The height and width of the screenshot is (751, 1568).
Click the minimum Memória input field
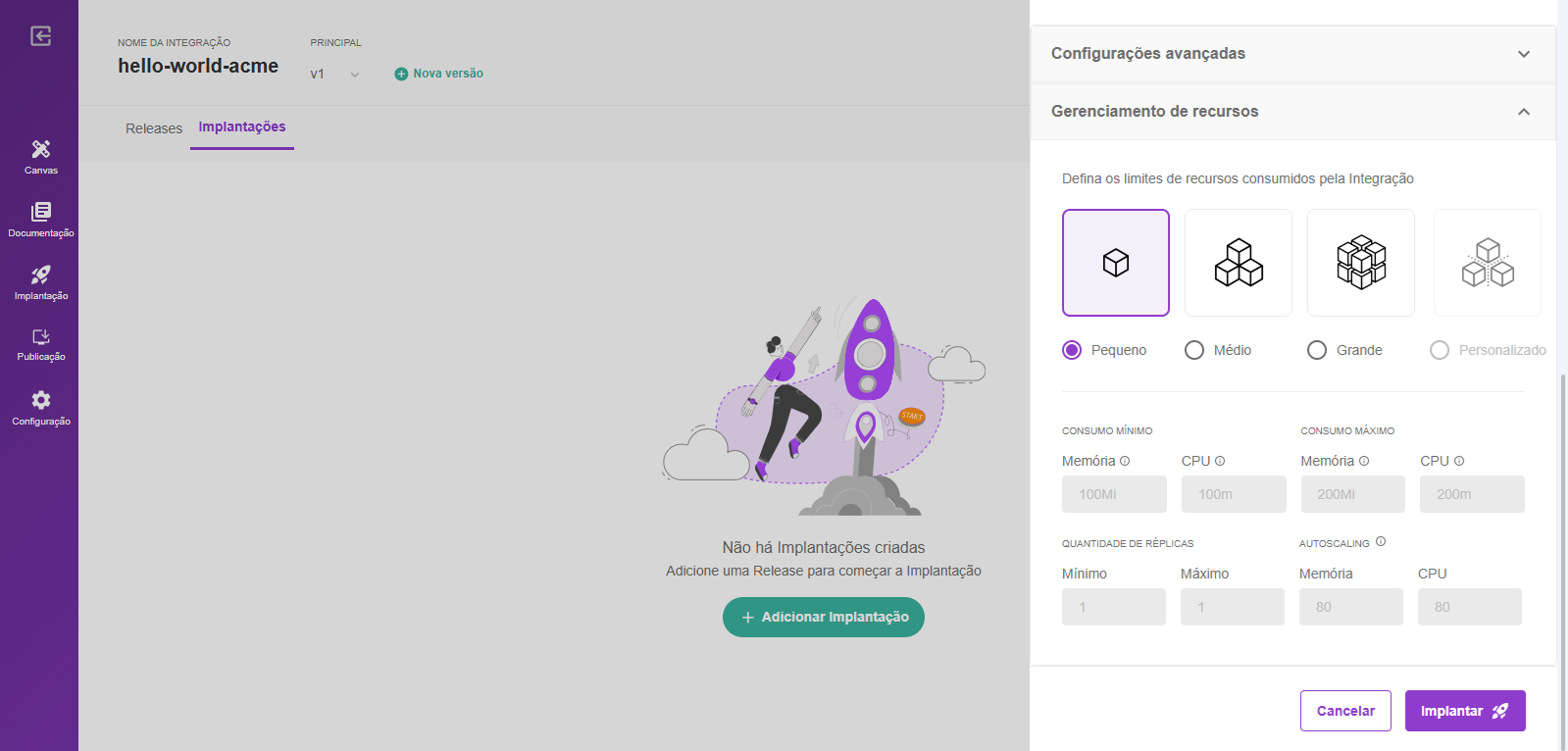click(x=1114, y=494)
